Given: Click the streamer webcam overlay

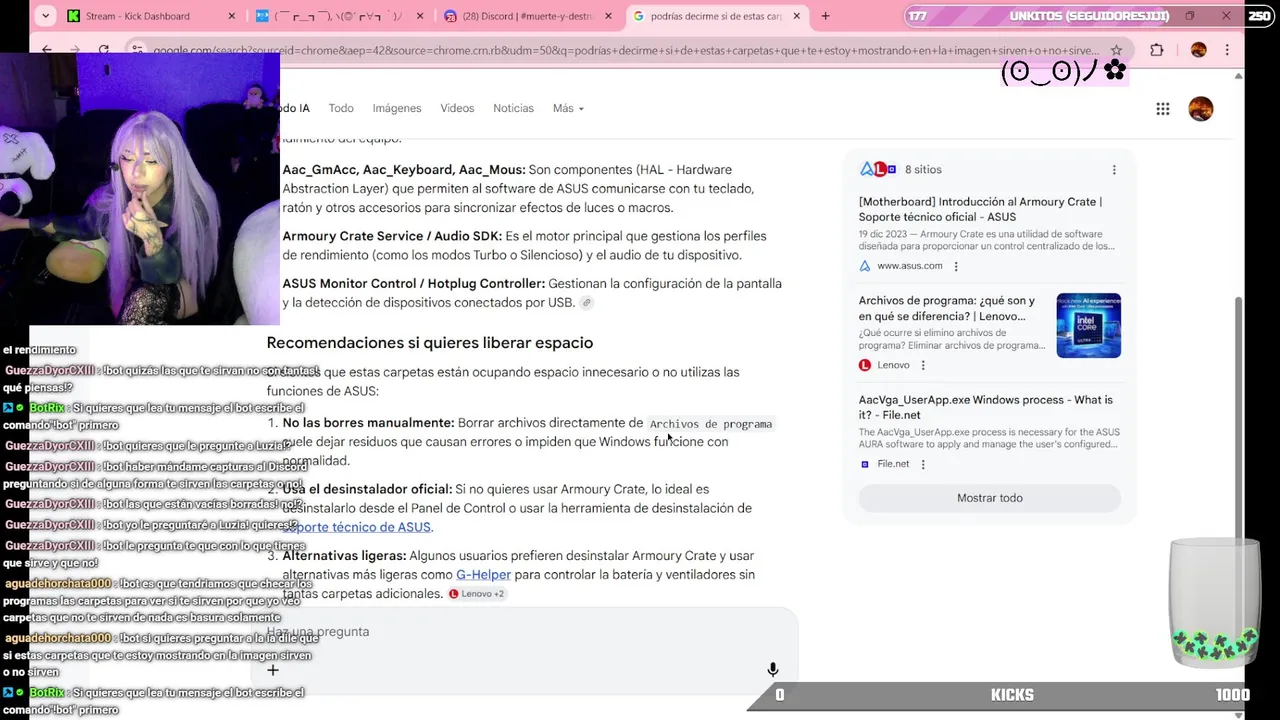Looking at the screenshot, I should point(140,189).
